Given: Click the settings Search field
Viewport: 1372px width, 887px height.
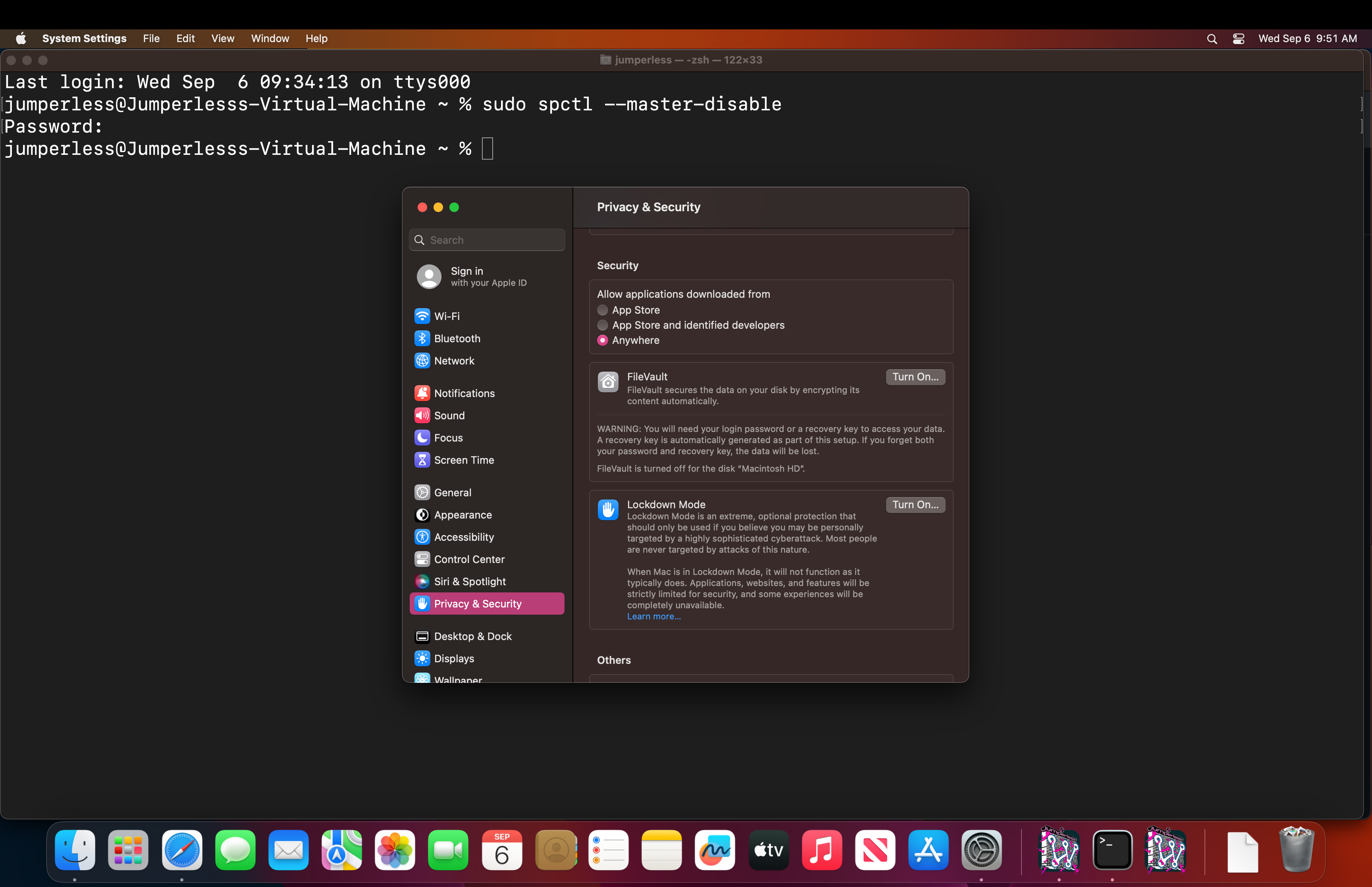Looking at the screenshot, I should [487, 240].
